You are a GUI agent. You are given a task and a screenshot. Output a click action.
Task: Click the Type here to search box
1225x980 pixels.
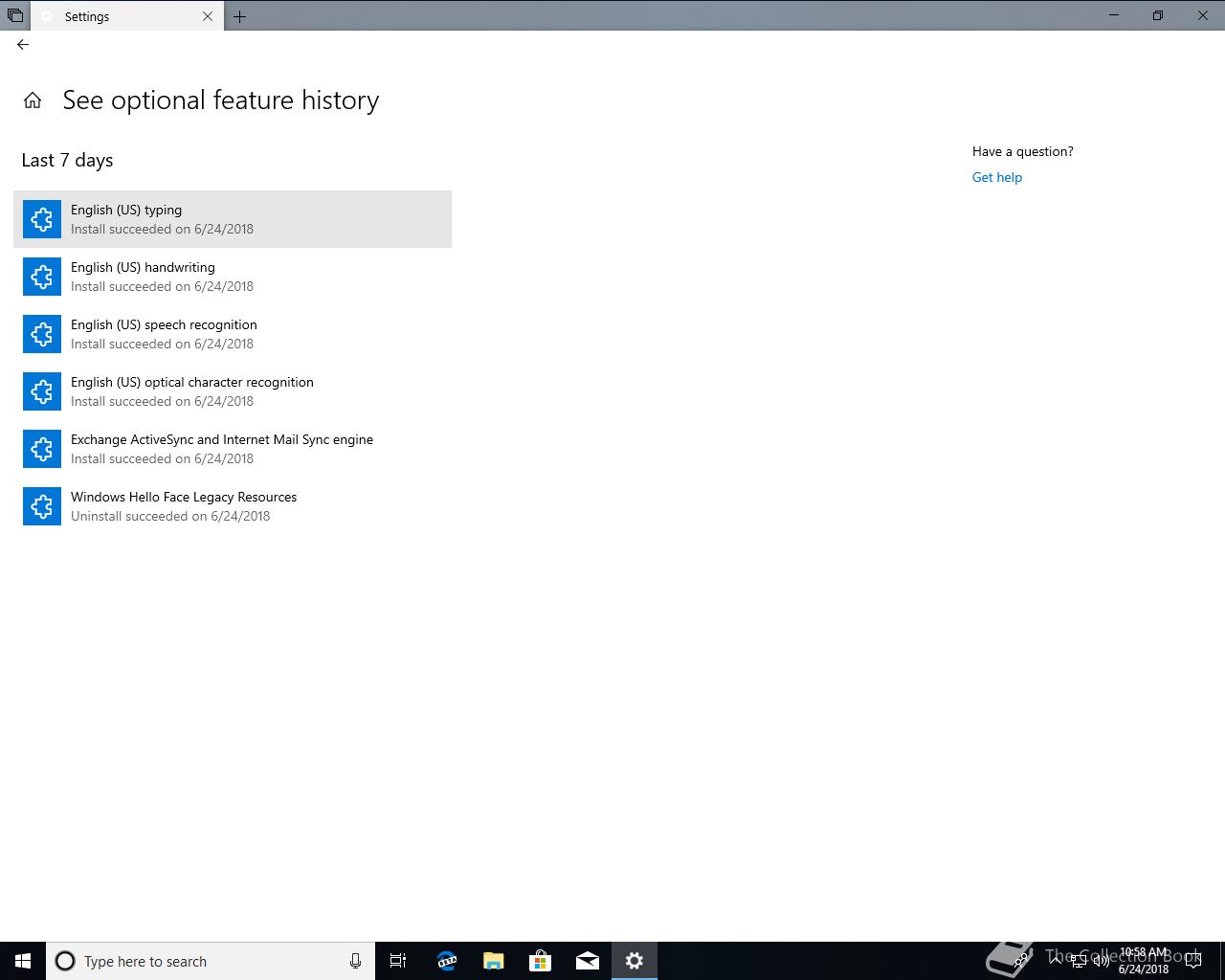click(x=211, y=961)
